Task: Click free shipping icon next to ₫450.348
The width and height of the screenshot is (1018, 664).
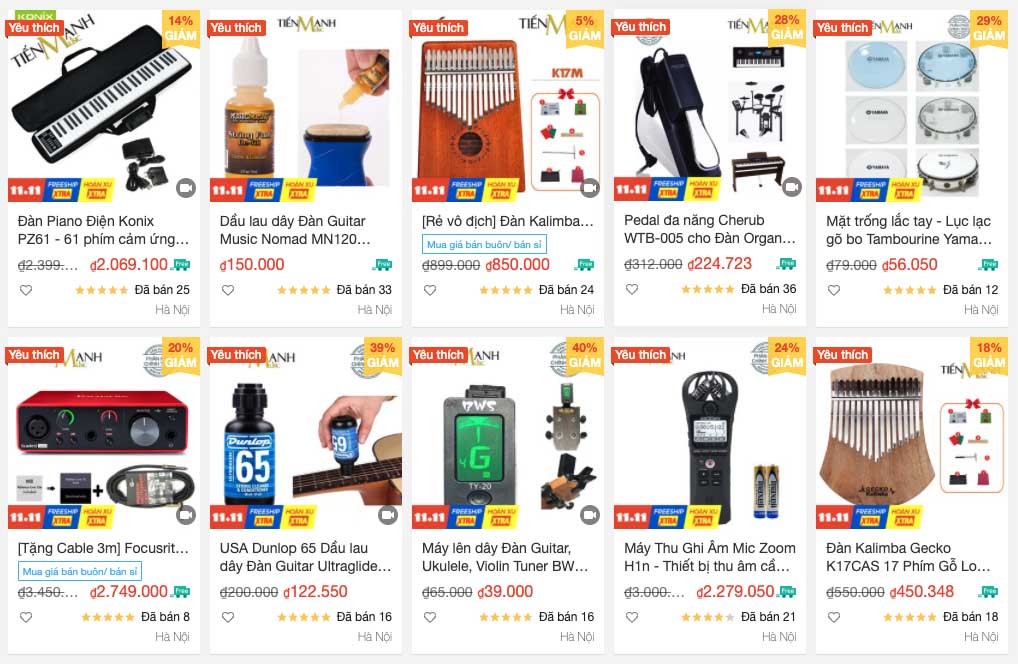Action: tap(989, 591)
